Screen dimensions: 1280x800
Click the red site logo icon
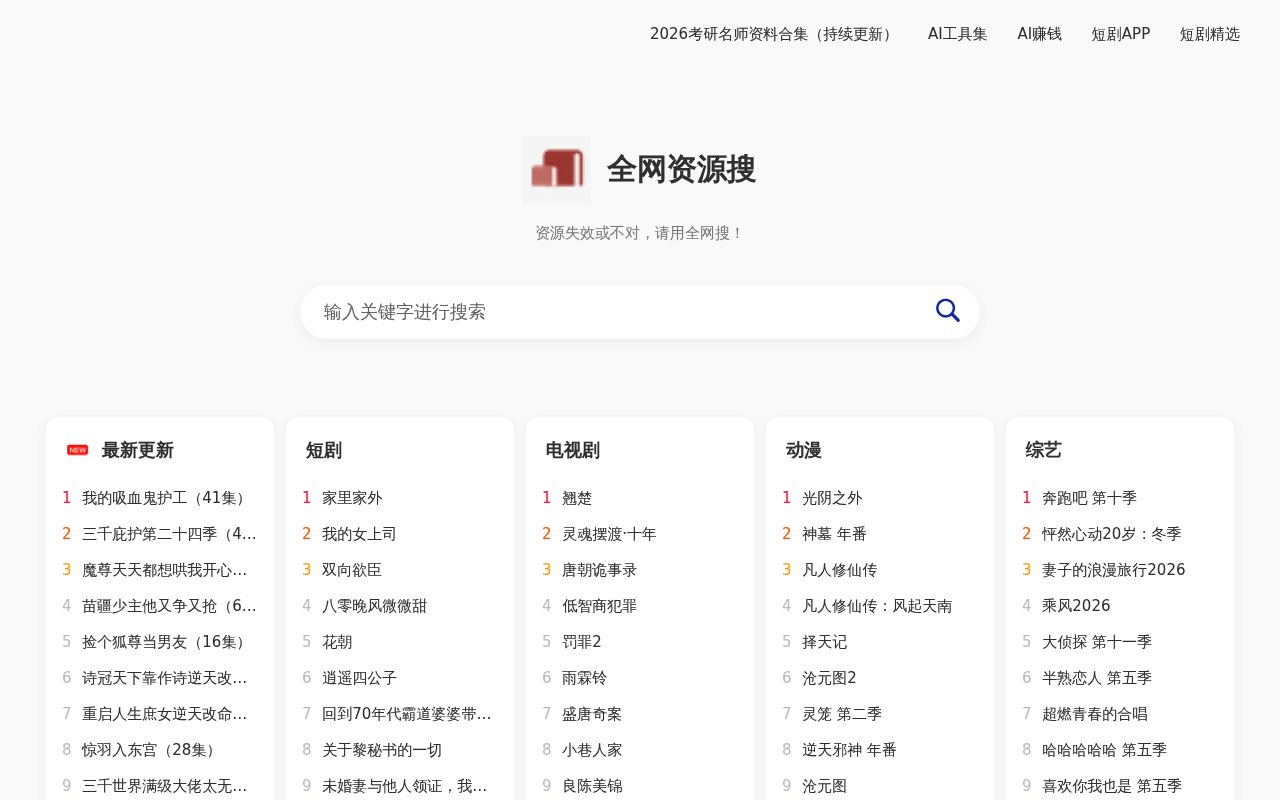tap(557, 170)
